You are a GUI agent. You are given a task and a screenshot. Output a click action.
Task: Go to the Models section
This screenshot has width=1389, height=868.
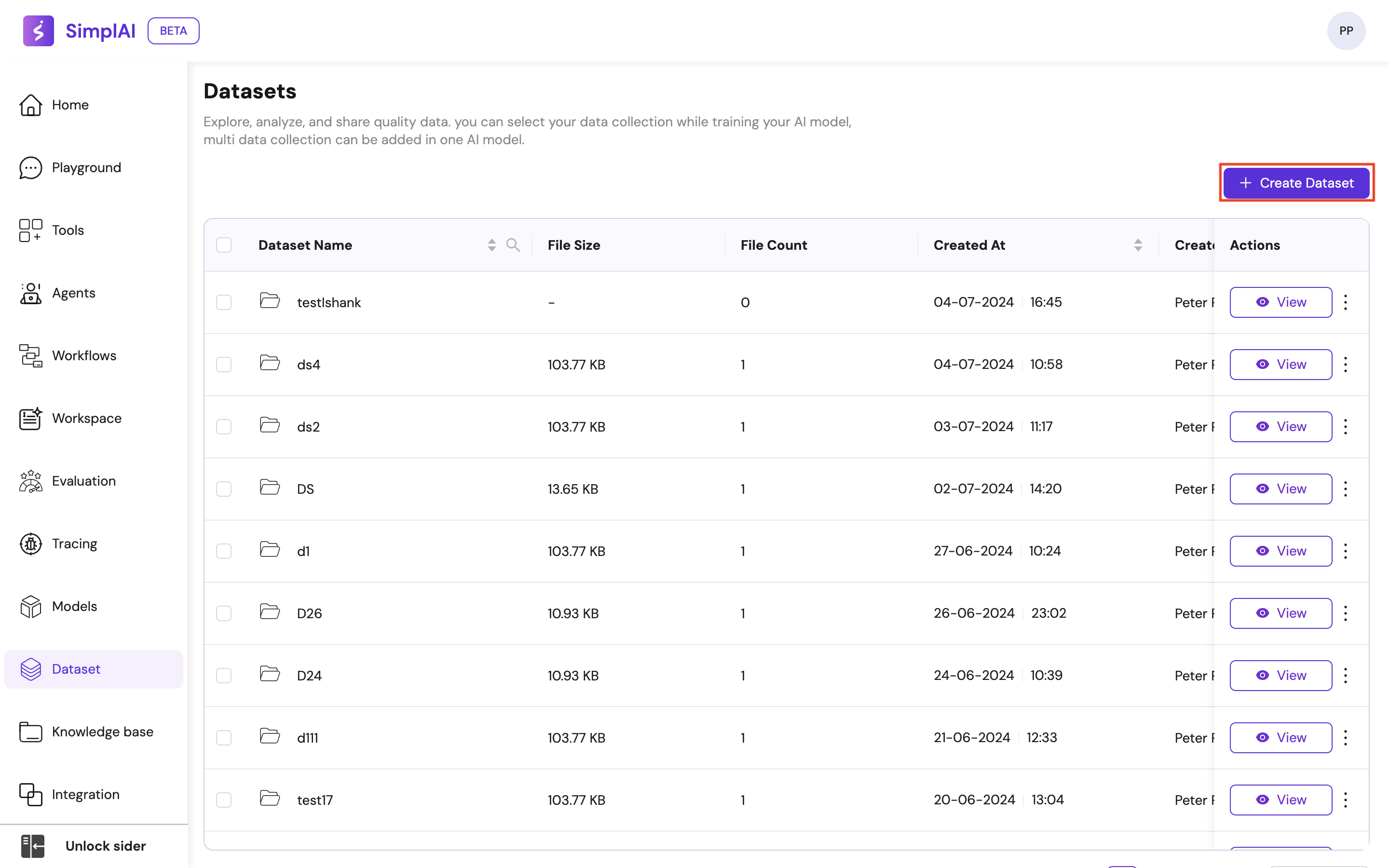[75, 606]
